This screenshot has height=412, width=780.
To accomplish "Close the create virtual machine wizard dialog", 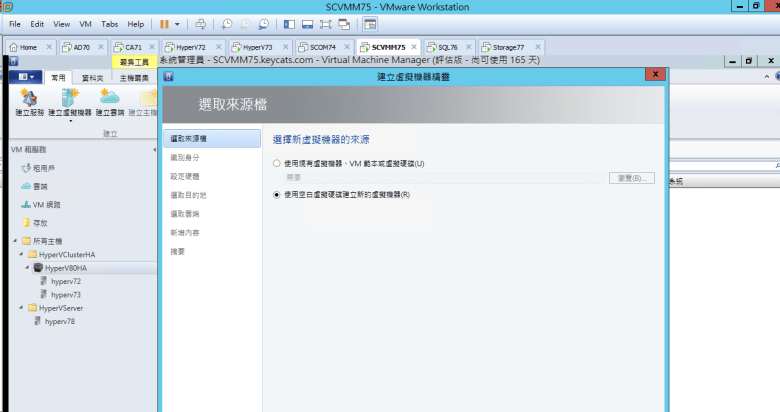I will point(655,75).
